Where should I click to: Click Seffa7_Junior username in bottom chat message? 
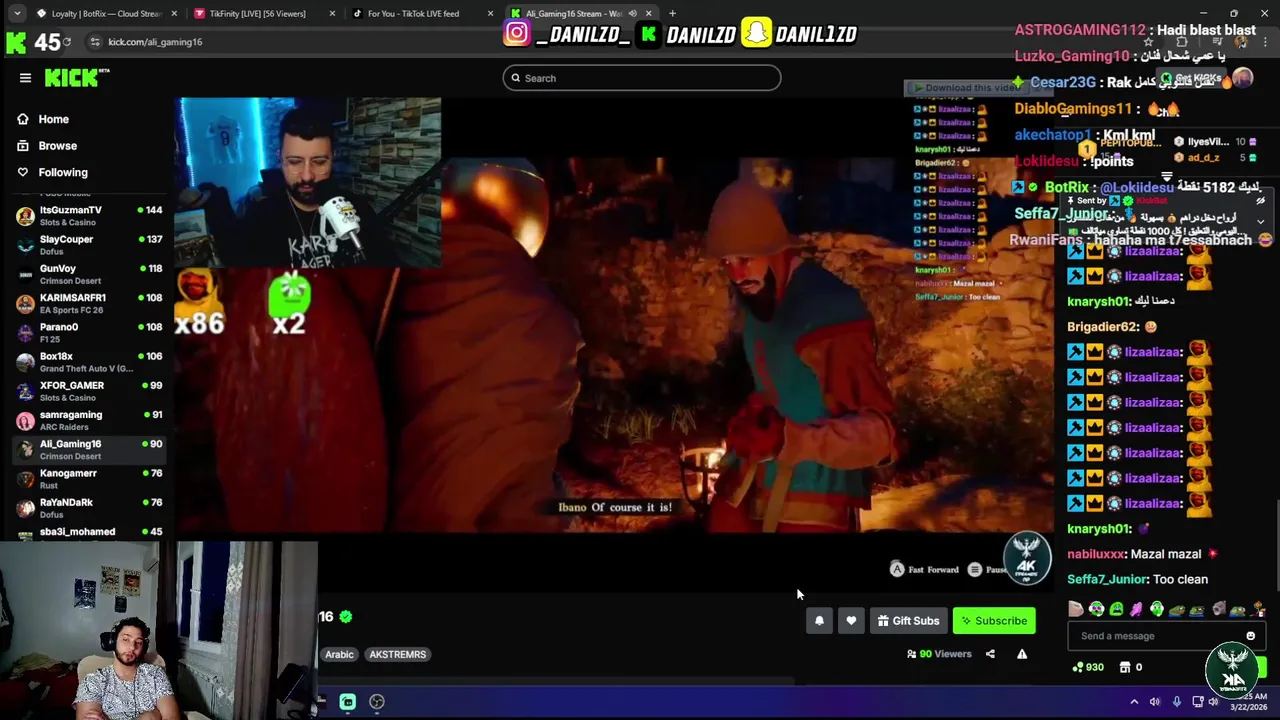point(1107,579)
